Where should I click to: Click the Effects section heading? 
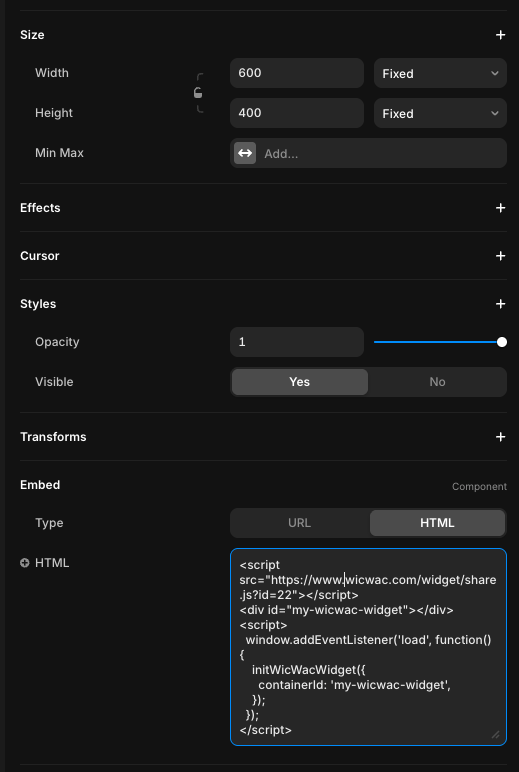[x=40, y=208]
